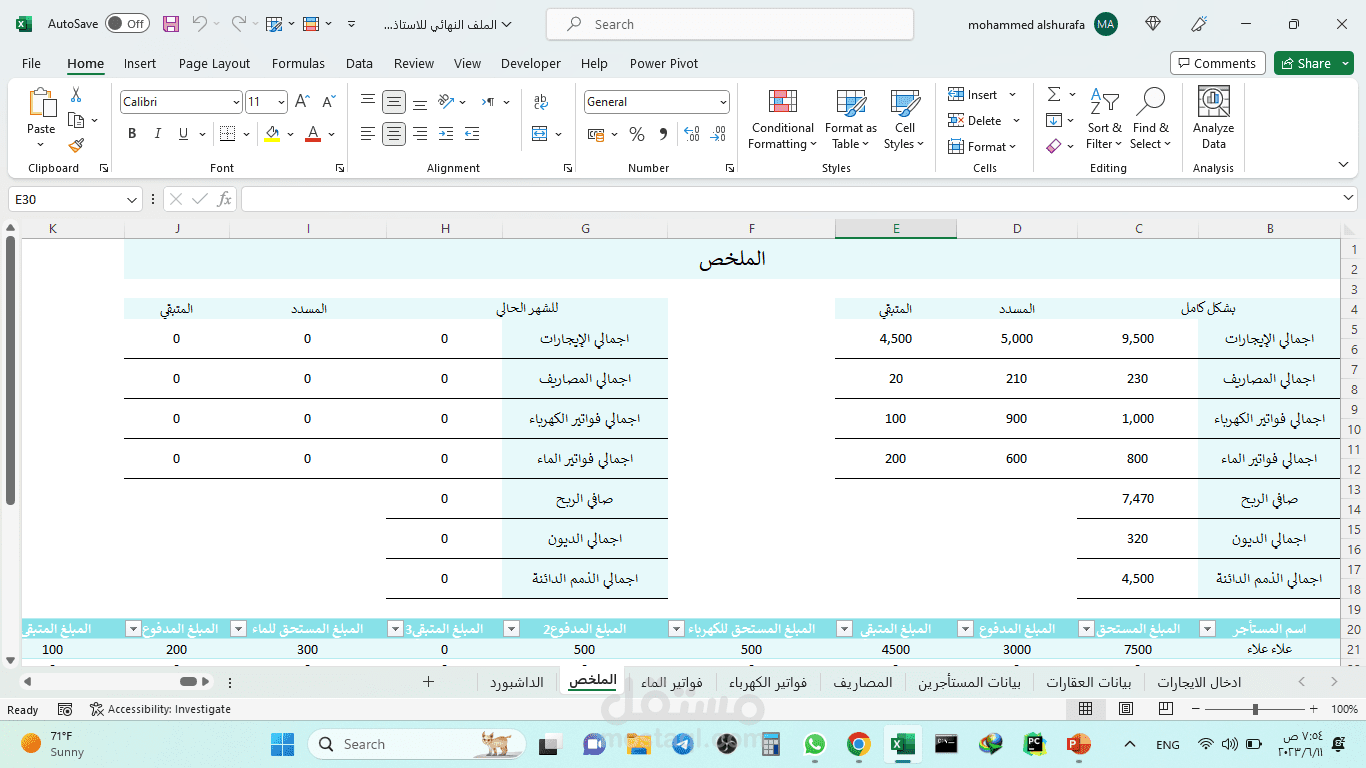Add a new sheet with plus button
The image size is (1366, 768).
click(x=428, y=682)
